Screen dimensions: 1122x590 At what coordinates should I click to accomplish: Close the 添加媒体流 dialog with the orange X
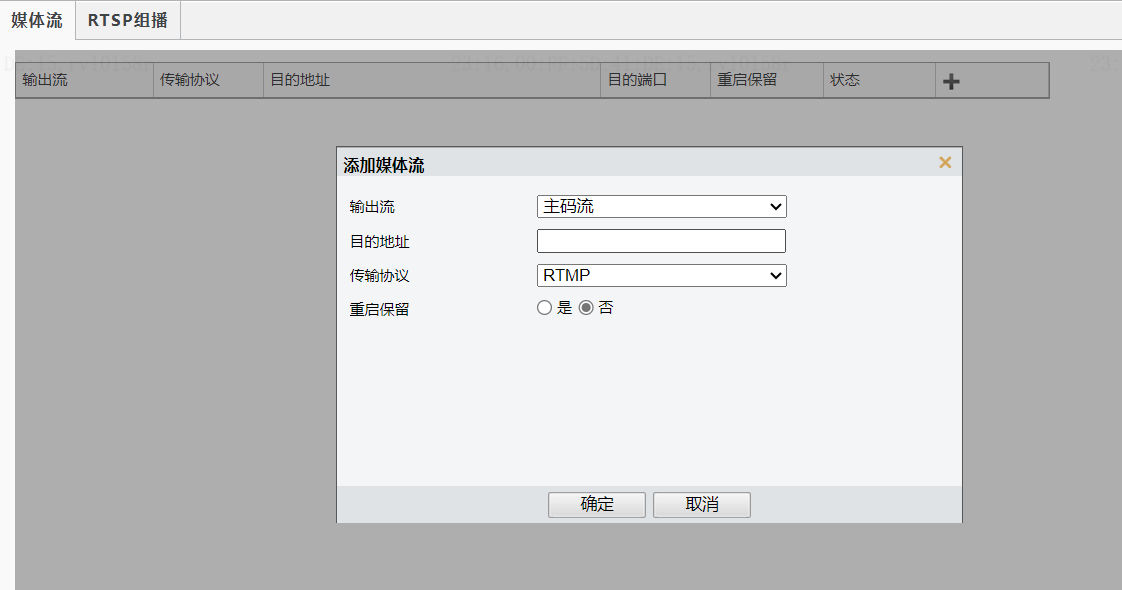click(x=944, y=161)
